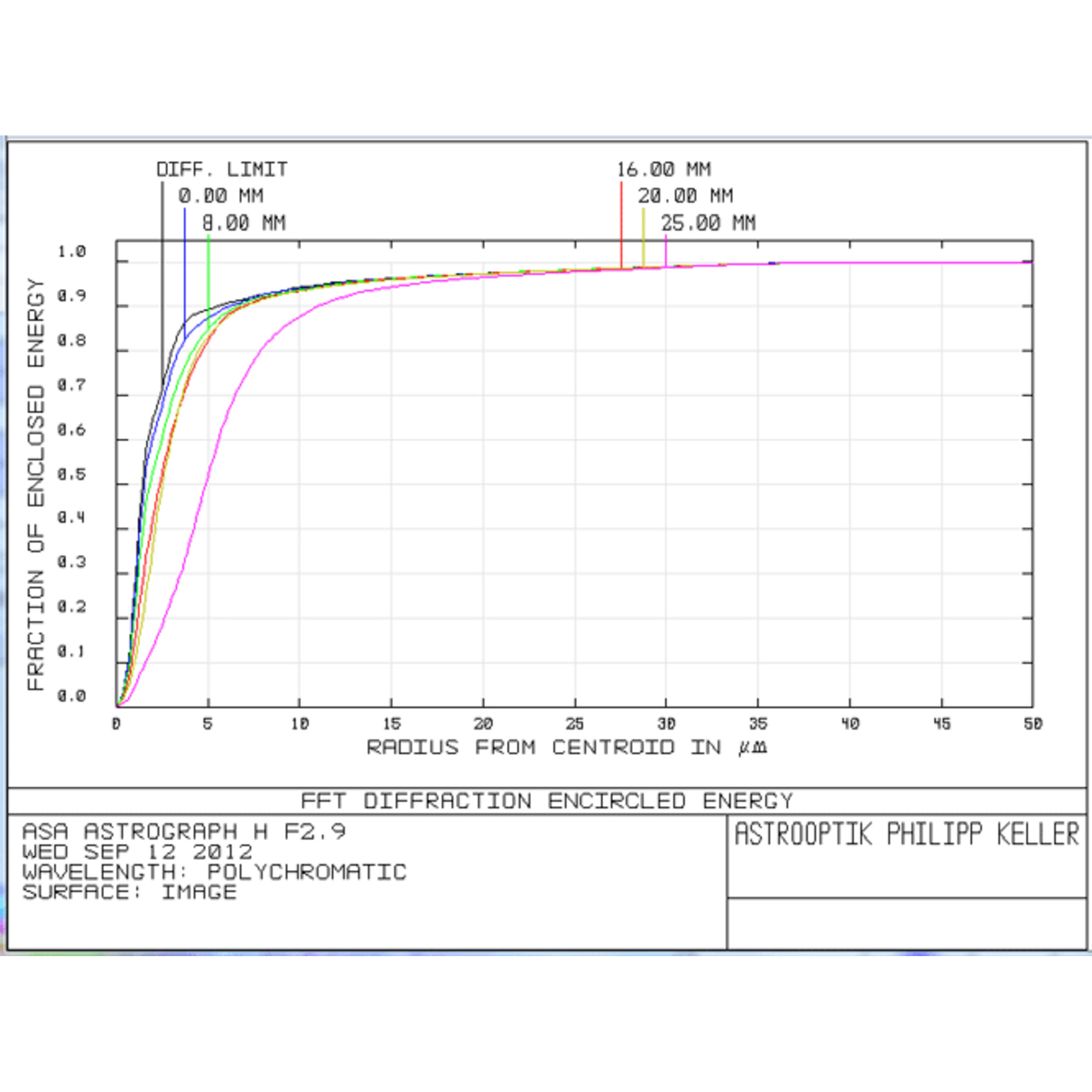Screen dimensions: 1092x1092
Task: Click the x-axis tick label 25
Action: click(x=575, y=724)
